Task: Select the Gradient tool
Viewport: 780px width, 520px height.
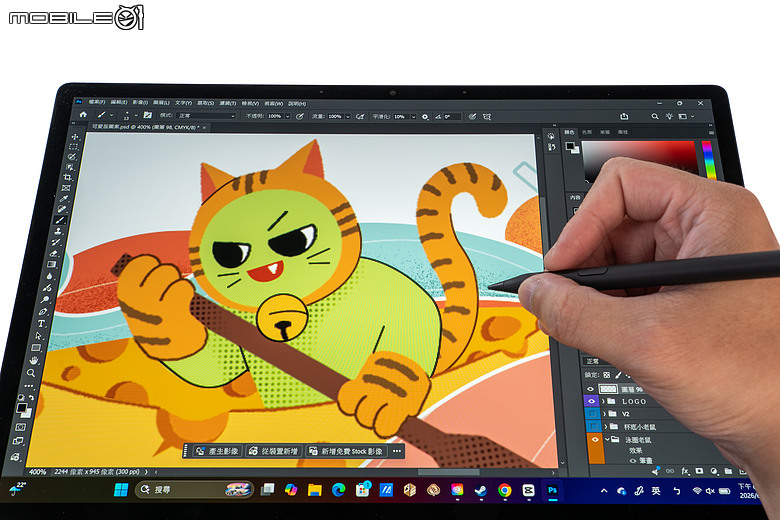Action: pyautogui.click(x=52, y=265)
